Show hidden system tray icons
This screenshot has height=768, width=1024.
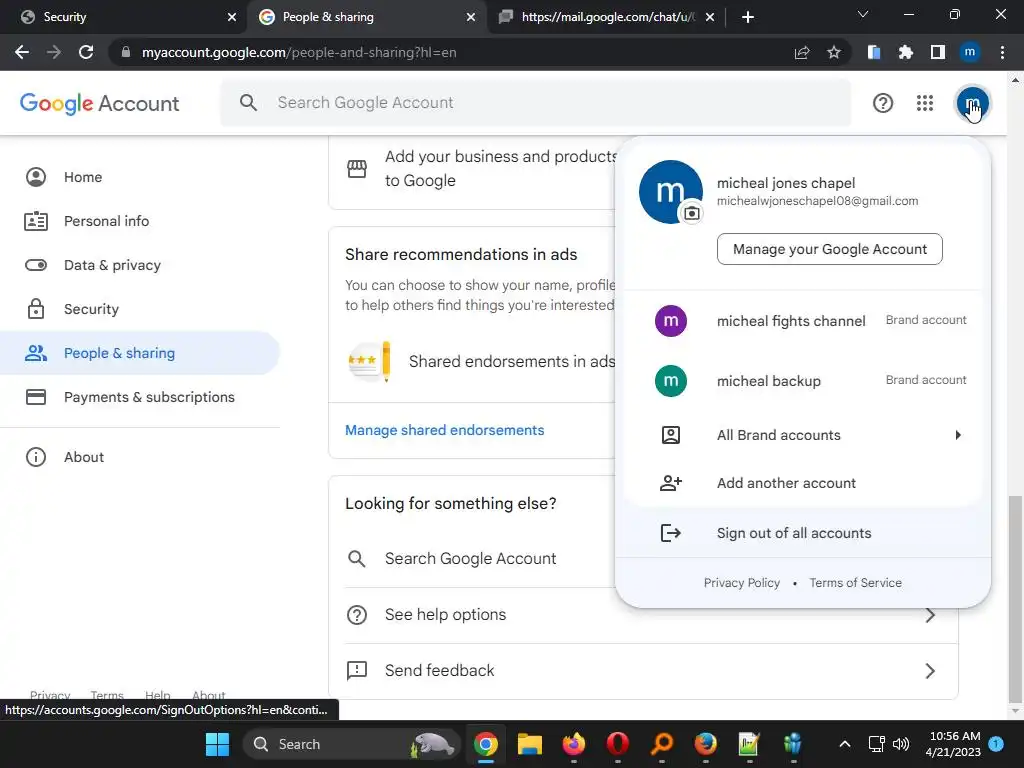pyautogui.click(x=844, y=744)
